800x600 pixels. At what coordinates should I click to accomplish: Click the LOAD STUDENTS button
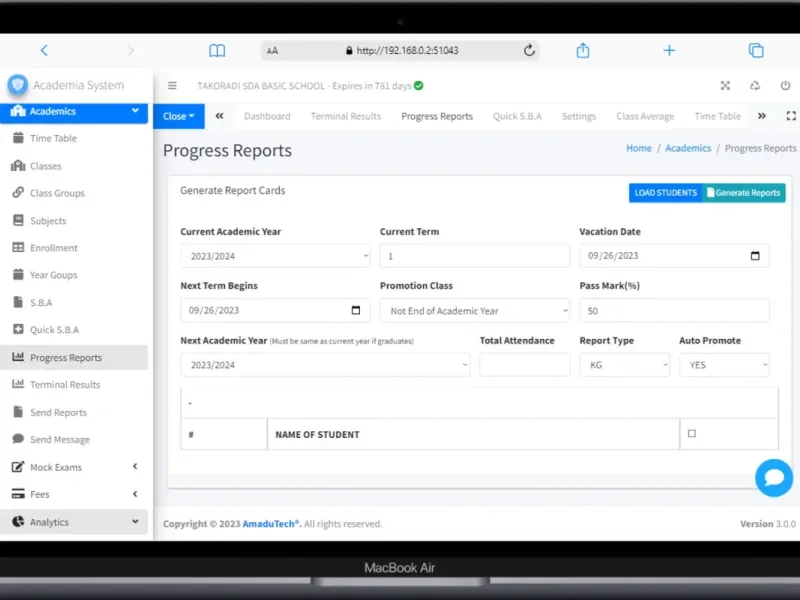point(665,193)
